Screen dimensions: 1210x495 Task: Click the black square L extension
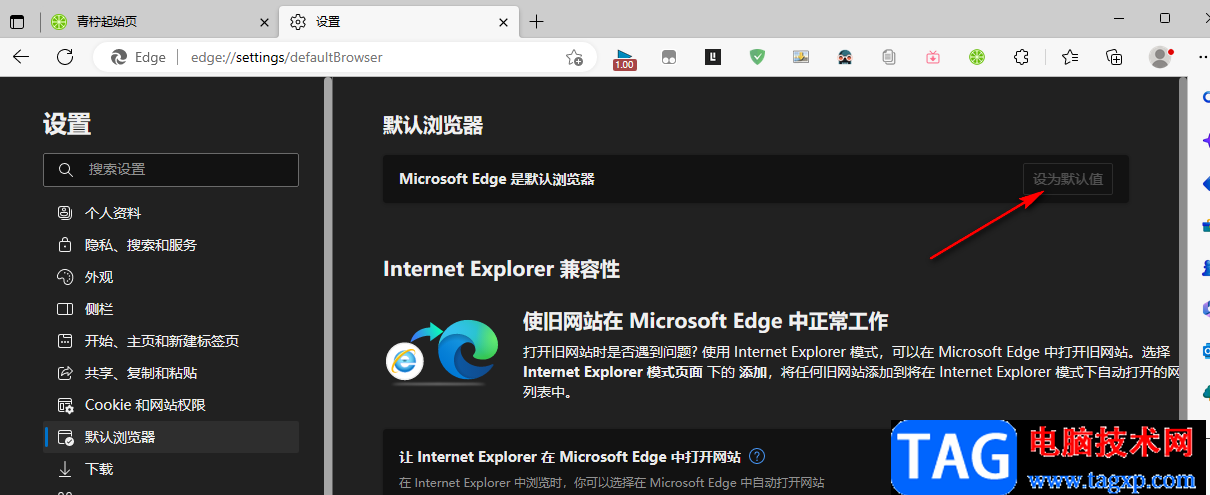pos(713,58)
